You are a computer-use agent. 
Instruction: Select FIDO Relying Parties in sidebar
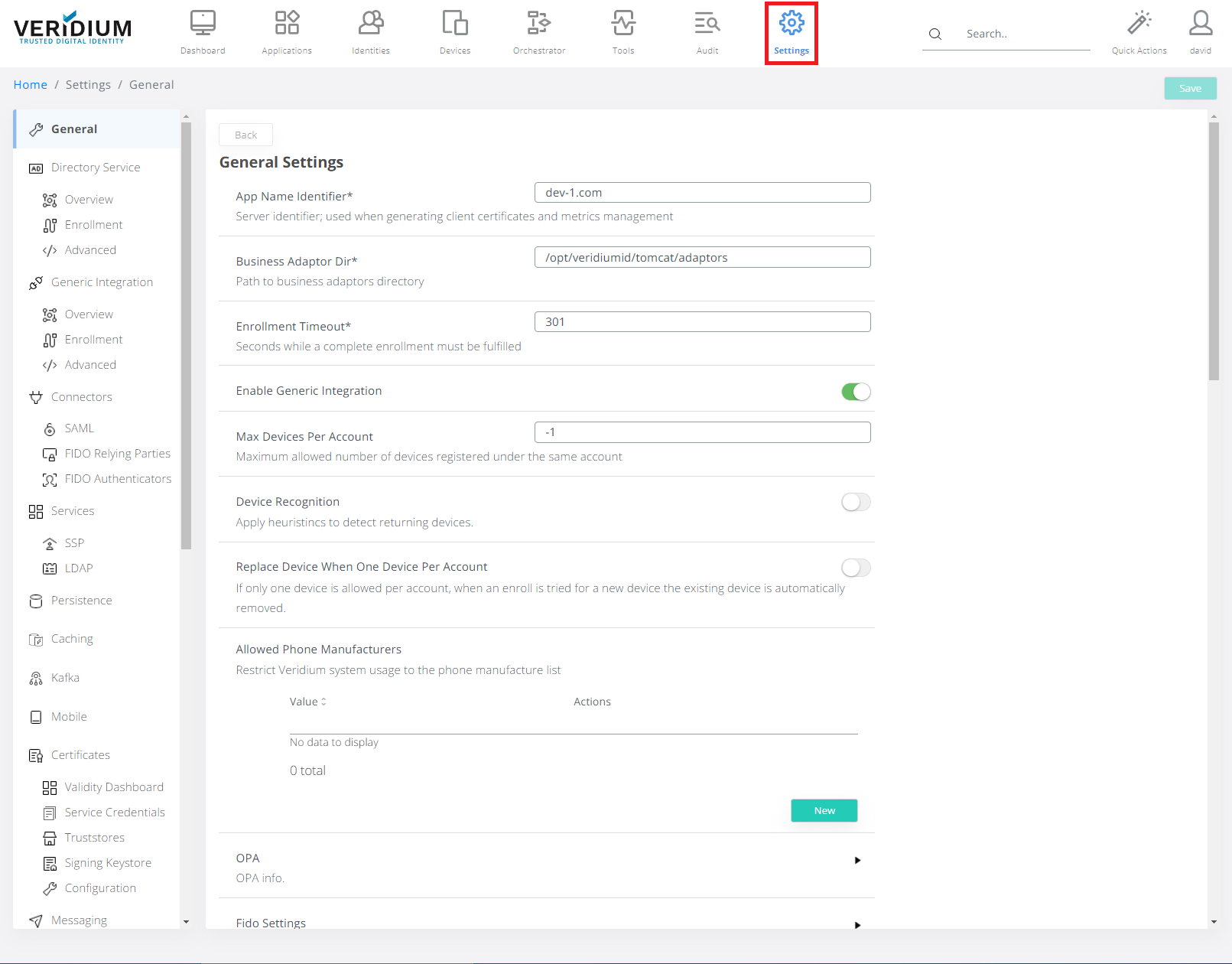117,454
